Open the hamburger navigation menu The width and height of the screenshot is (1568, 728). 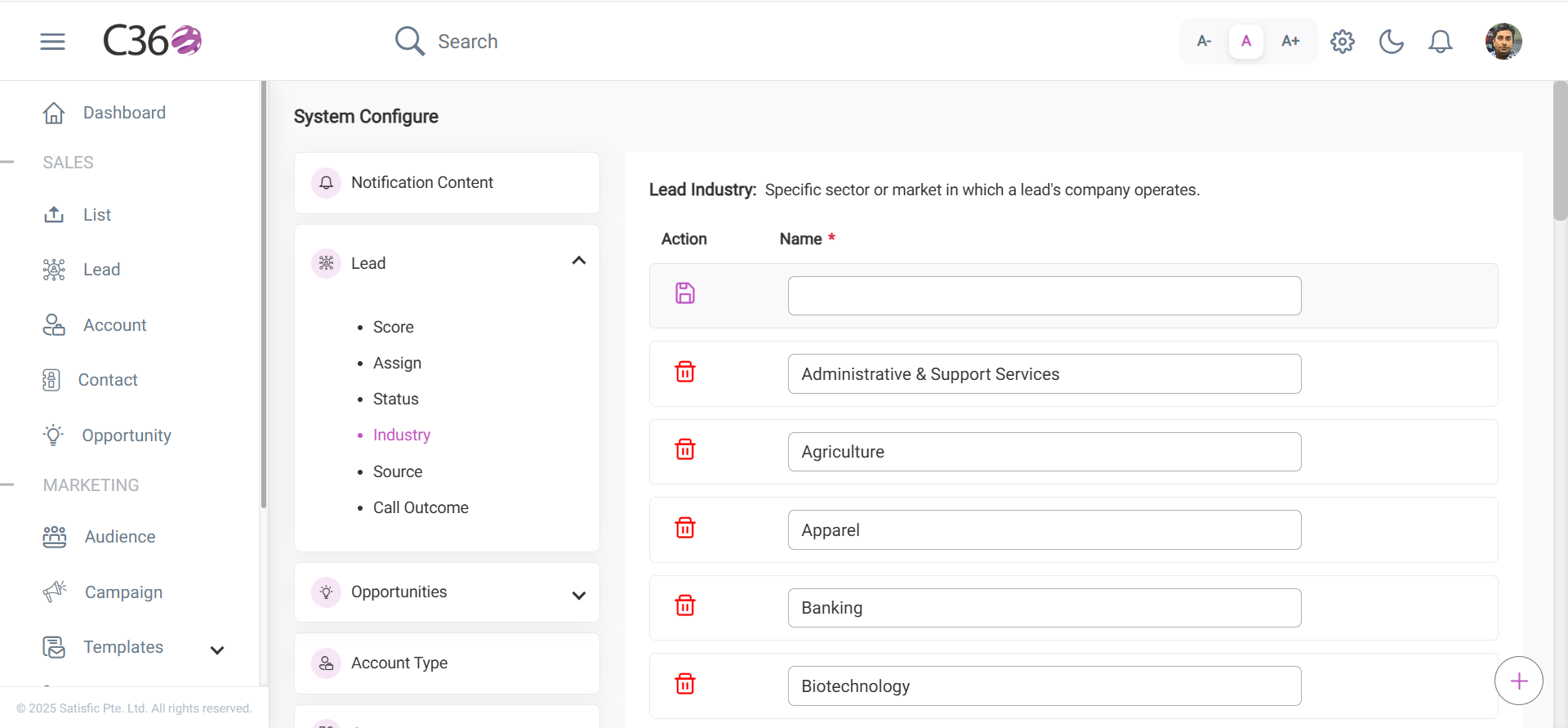52,42
